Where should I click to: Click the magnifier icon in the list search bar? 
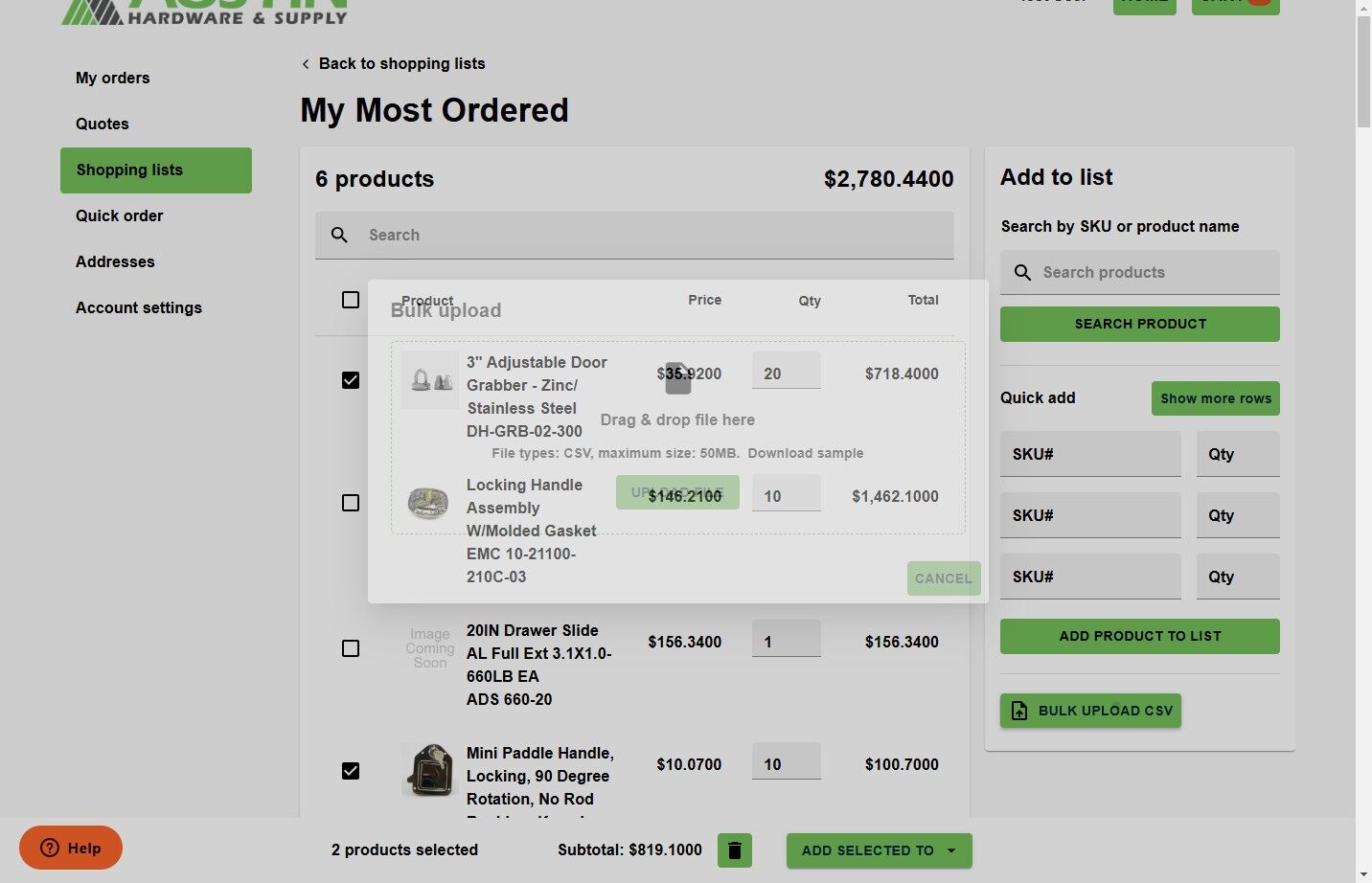point(339,235)
